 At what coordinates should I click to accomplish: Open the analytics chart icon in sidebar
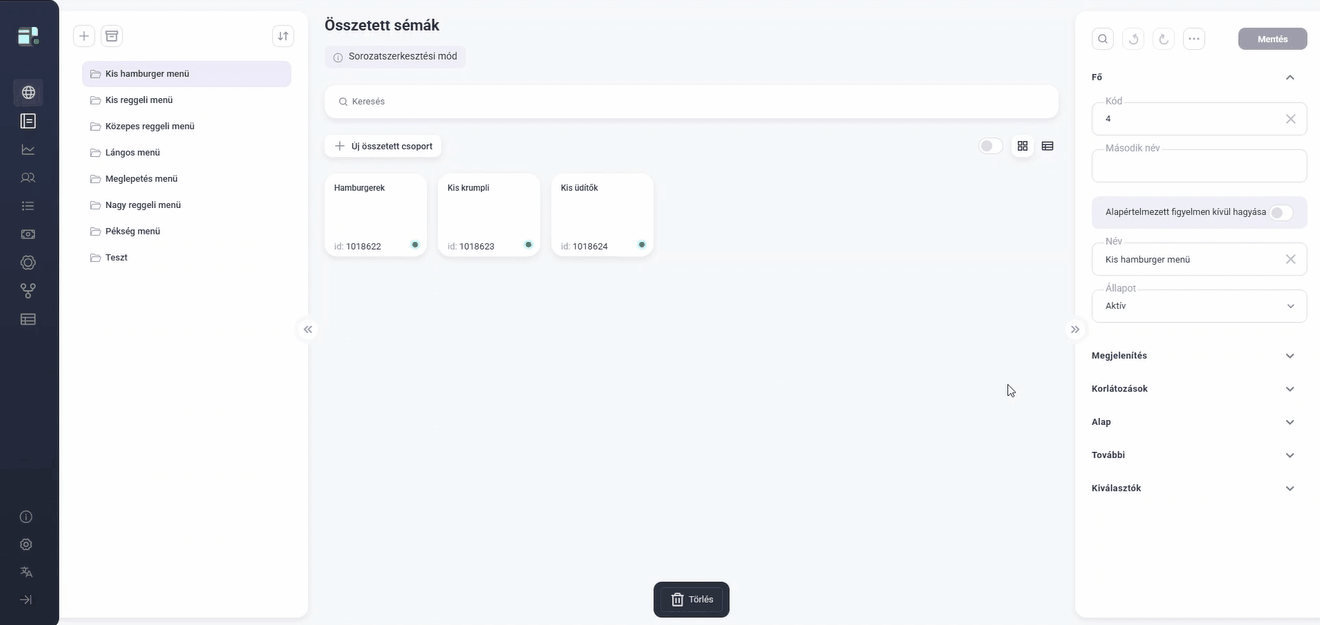point(28,149)
